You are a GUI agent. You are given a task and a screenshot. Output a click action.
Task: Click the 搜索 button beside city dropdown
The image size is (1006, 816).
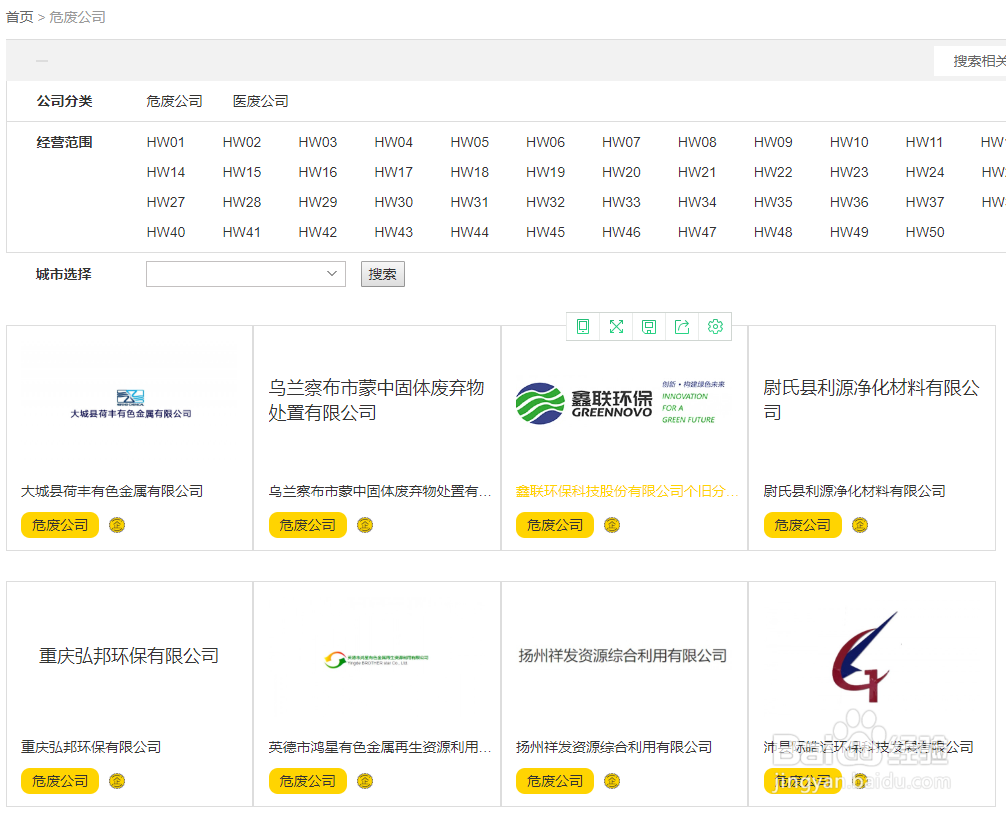coord(382,274)
